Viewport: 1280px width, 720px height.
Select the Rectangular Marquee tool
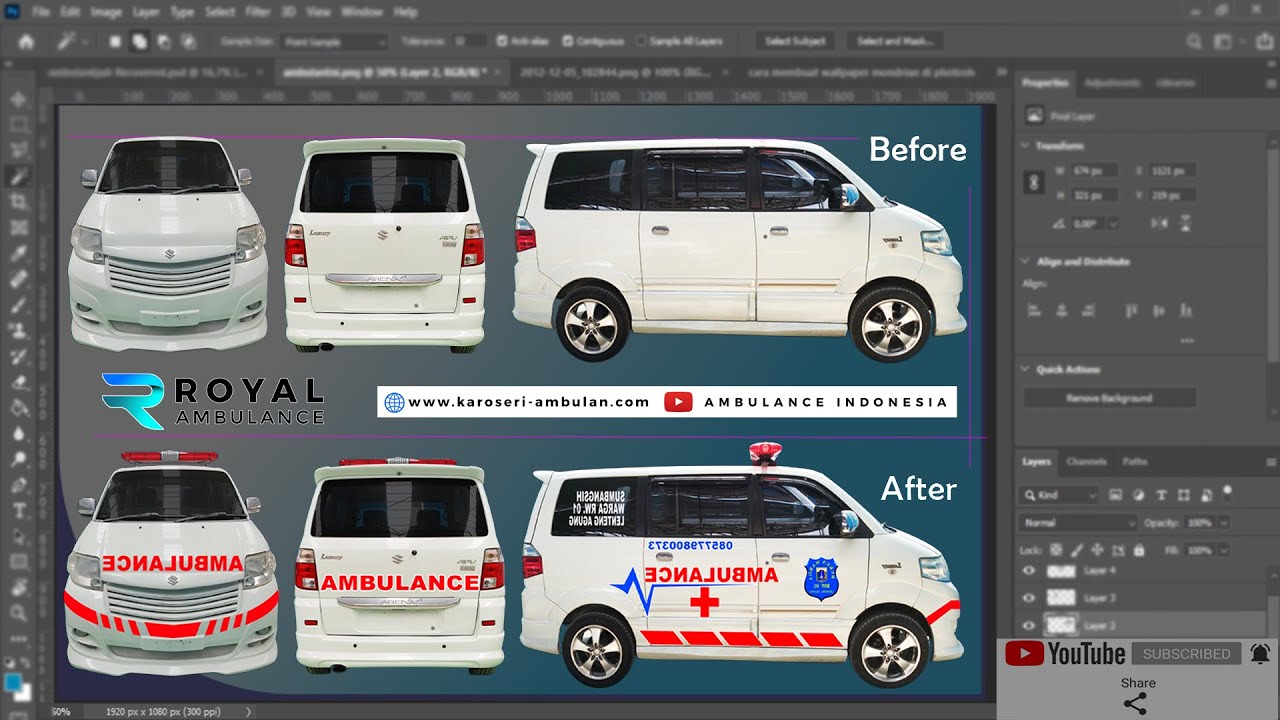pos(18,125)
